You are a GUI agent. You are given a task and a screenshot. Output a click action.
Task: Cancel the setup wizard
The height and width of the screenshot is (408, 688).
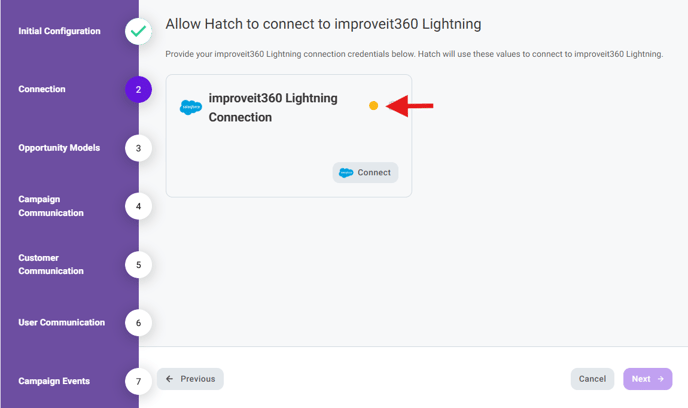click(592, 379)
